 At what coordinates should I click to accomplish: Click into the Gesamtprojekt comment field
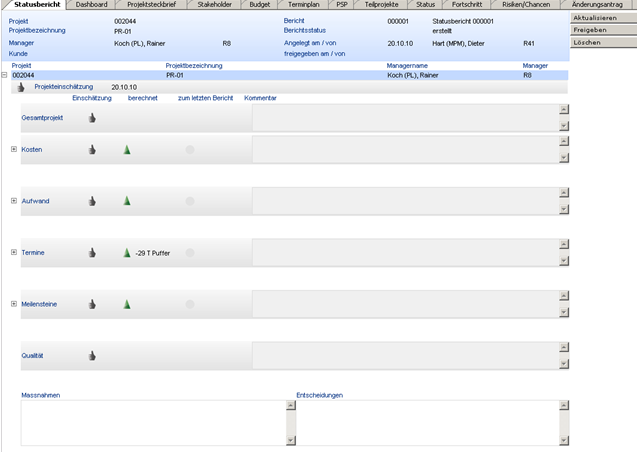tap(405, 117)
